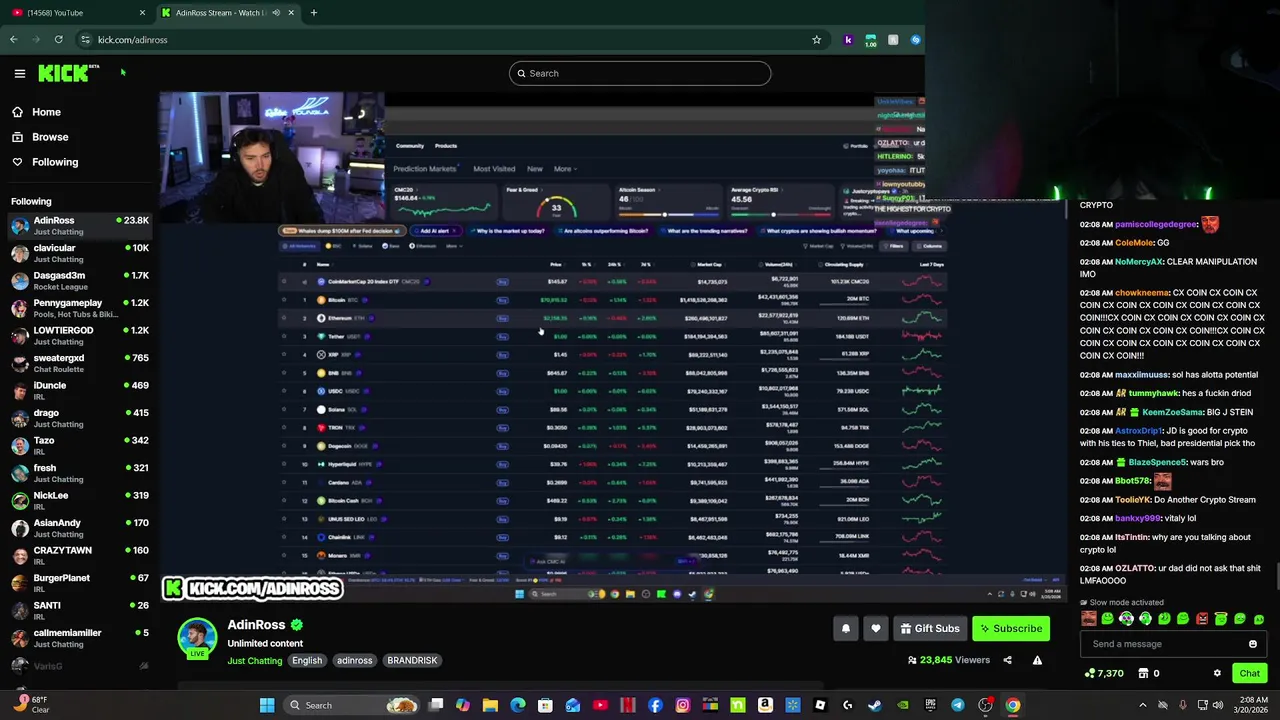This screenshot has height=720, width=1280.
Task: Open Telegram from the taskbar
Action: [x=957, y=705]
